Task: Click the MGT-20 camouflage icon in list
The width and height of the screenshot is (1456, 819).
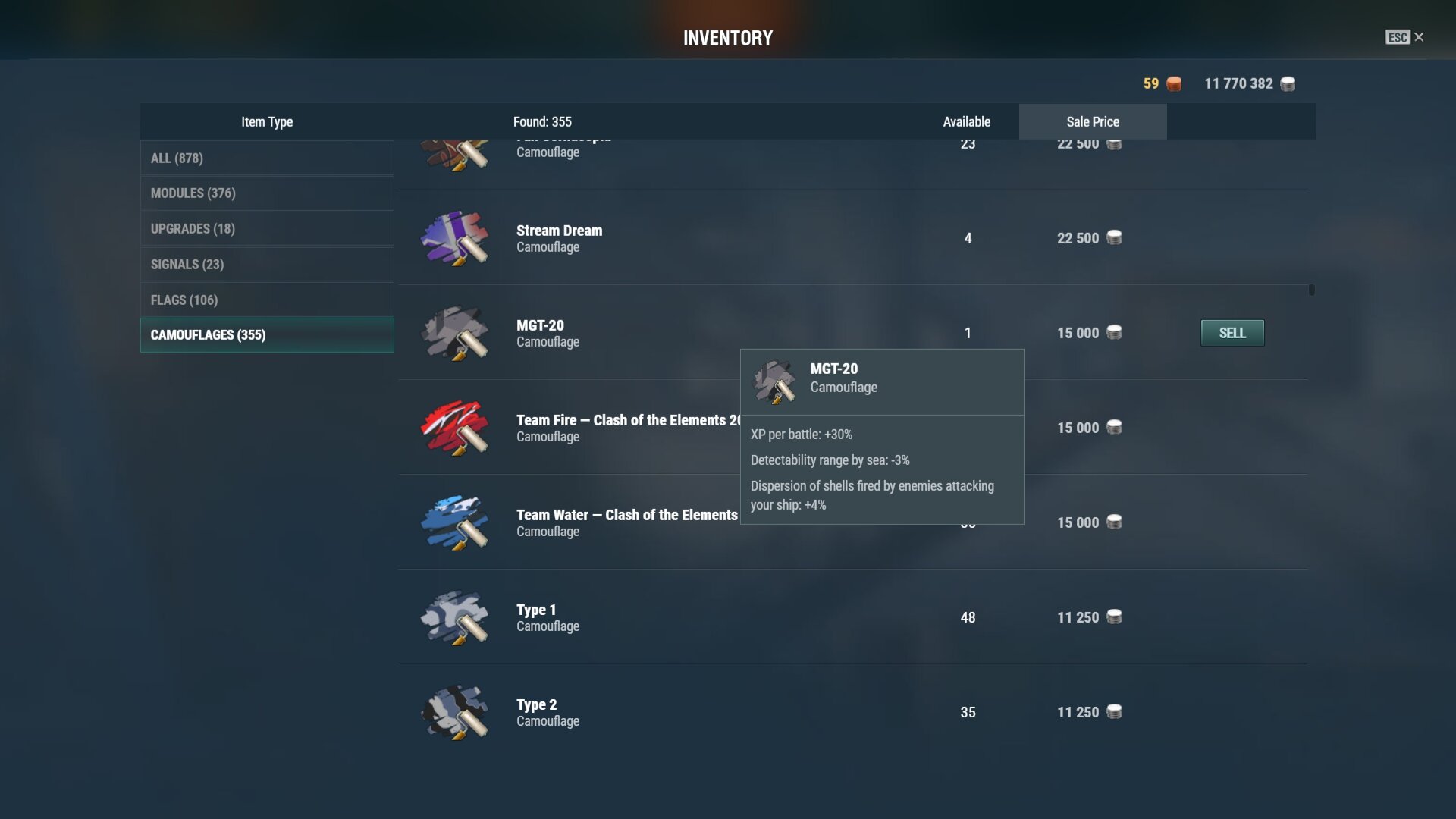Action: click(455, 333)
